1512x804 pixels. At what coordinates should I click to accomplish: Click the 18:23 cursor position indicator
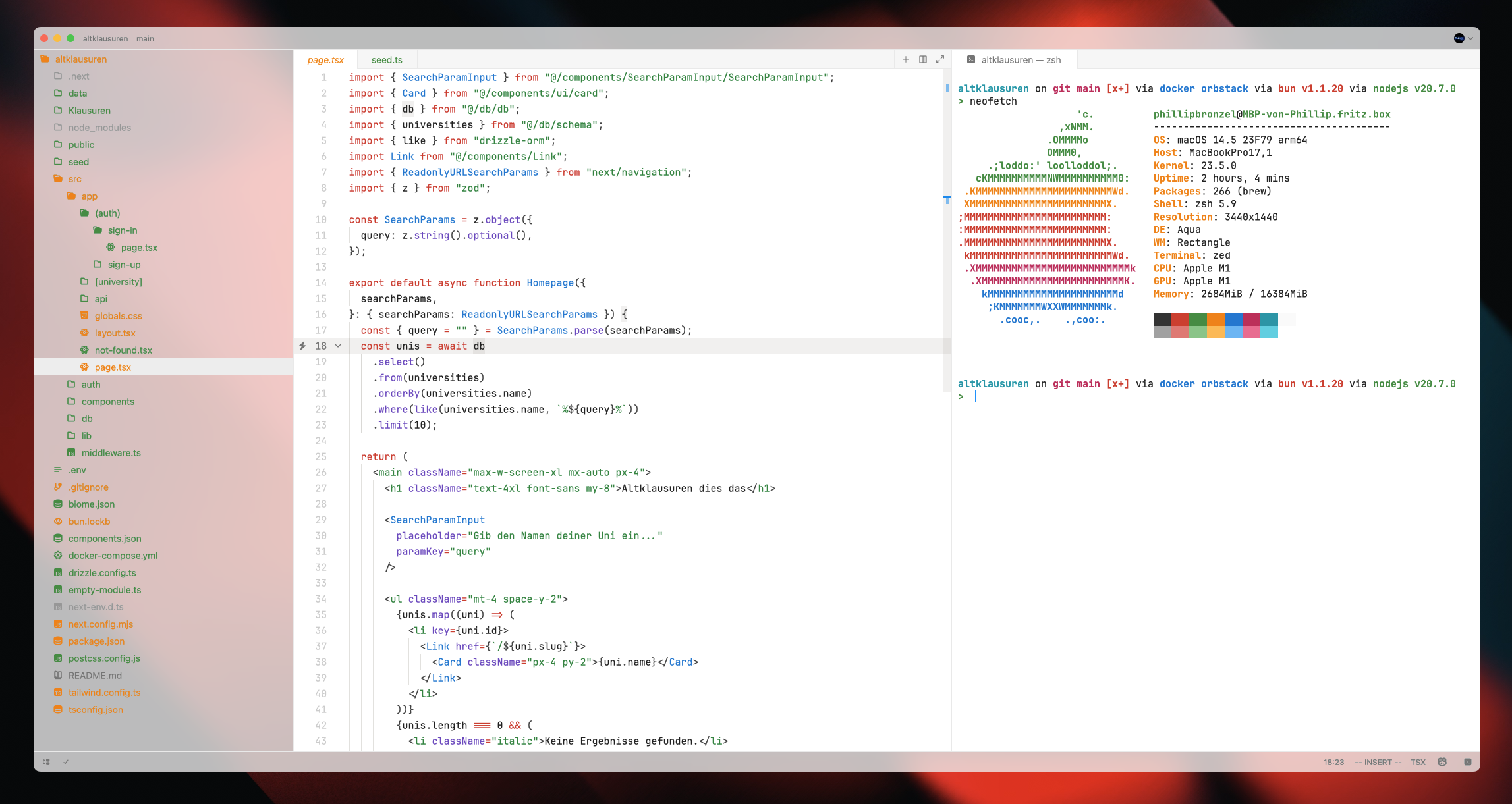tap(1333, 762)
